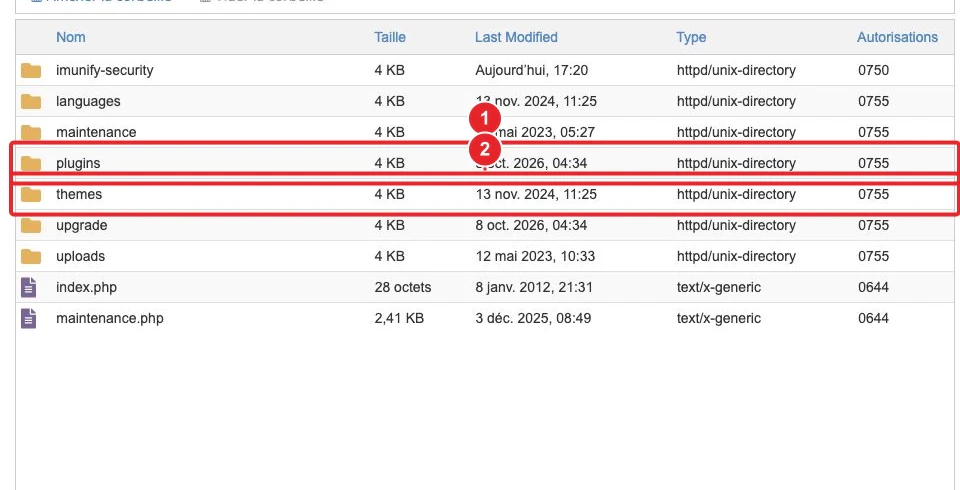960x490 pixels.
Task: Sort by the Autorisations column header
Action: click(x=897, y=37)
